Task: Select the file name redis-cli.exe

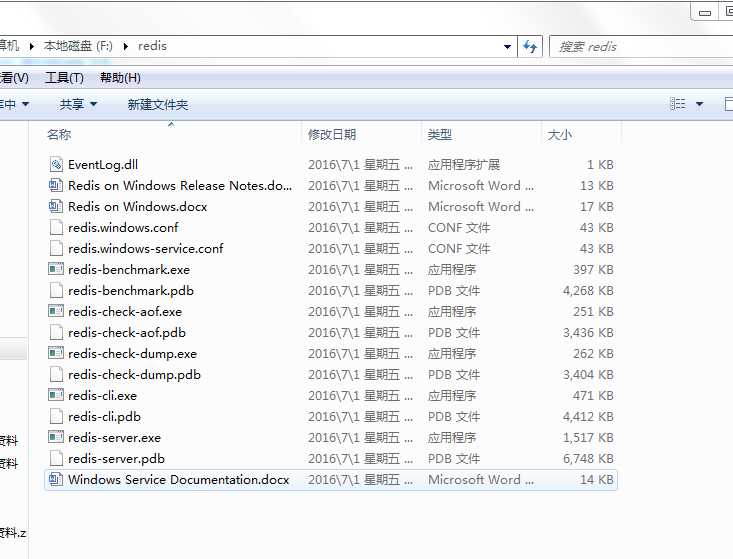Action: click(x=102, y=395)
